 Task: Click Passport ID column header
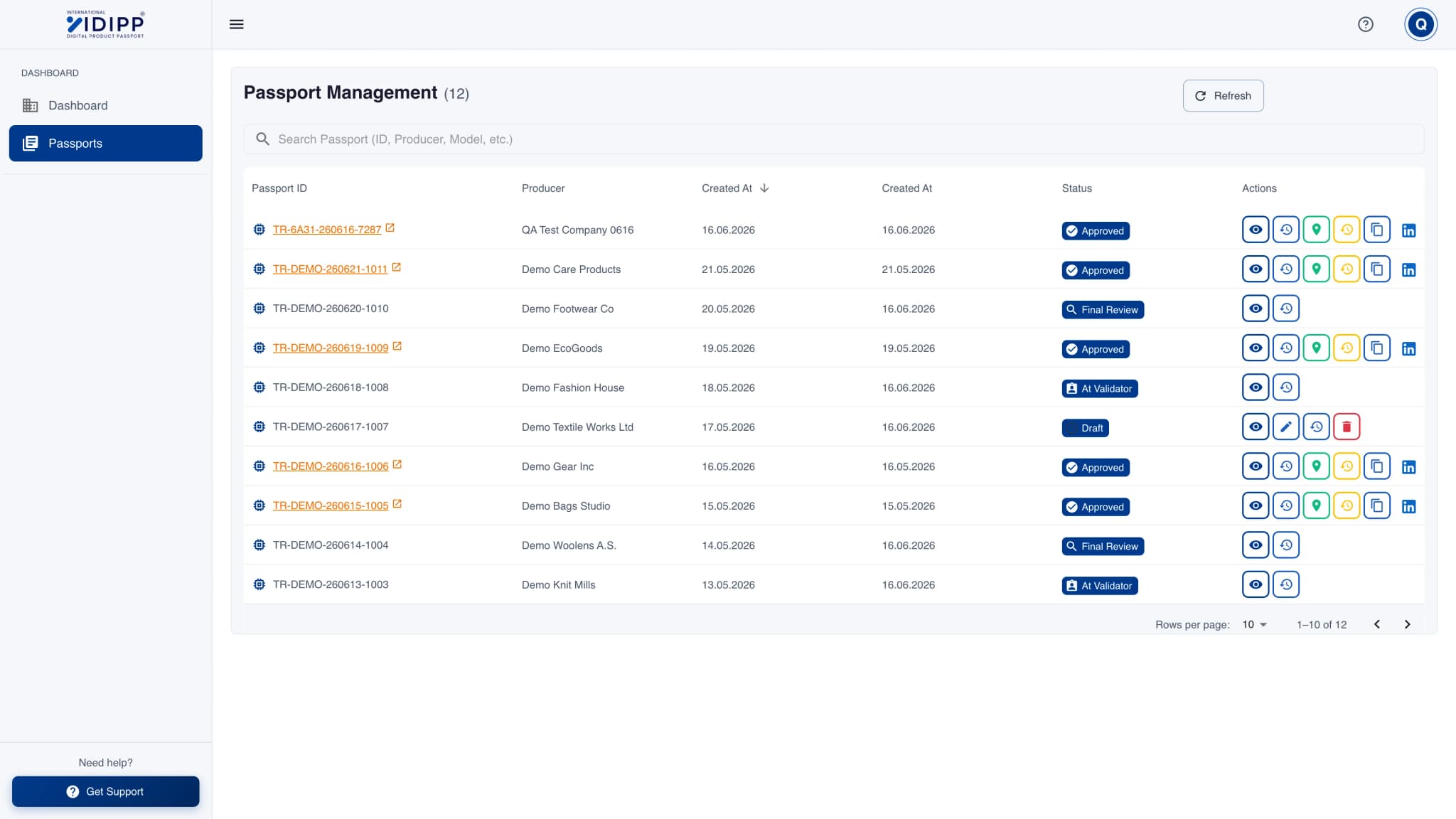tap(279, 188)
